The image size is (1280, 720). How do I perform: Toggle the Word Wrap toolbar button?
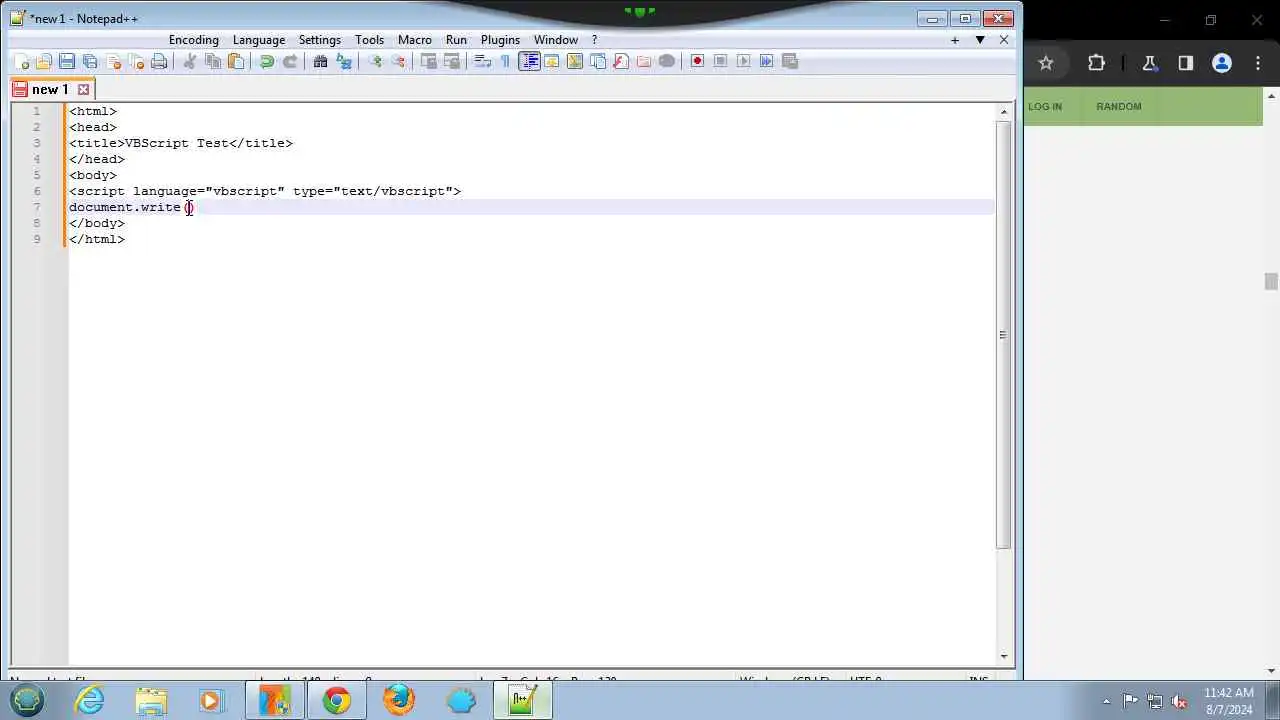482,61
